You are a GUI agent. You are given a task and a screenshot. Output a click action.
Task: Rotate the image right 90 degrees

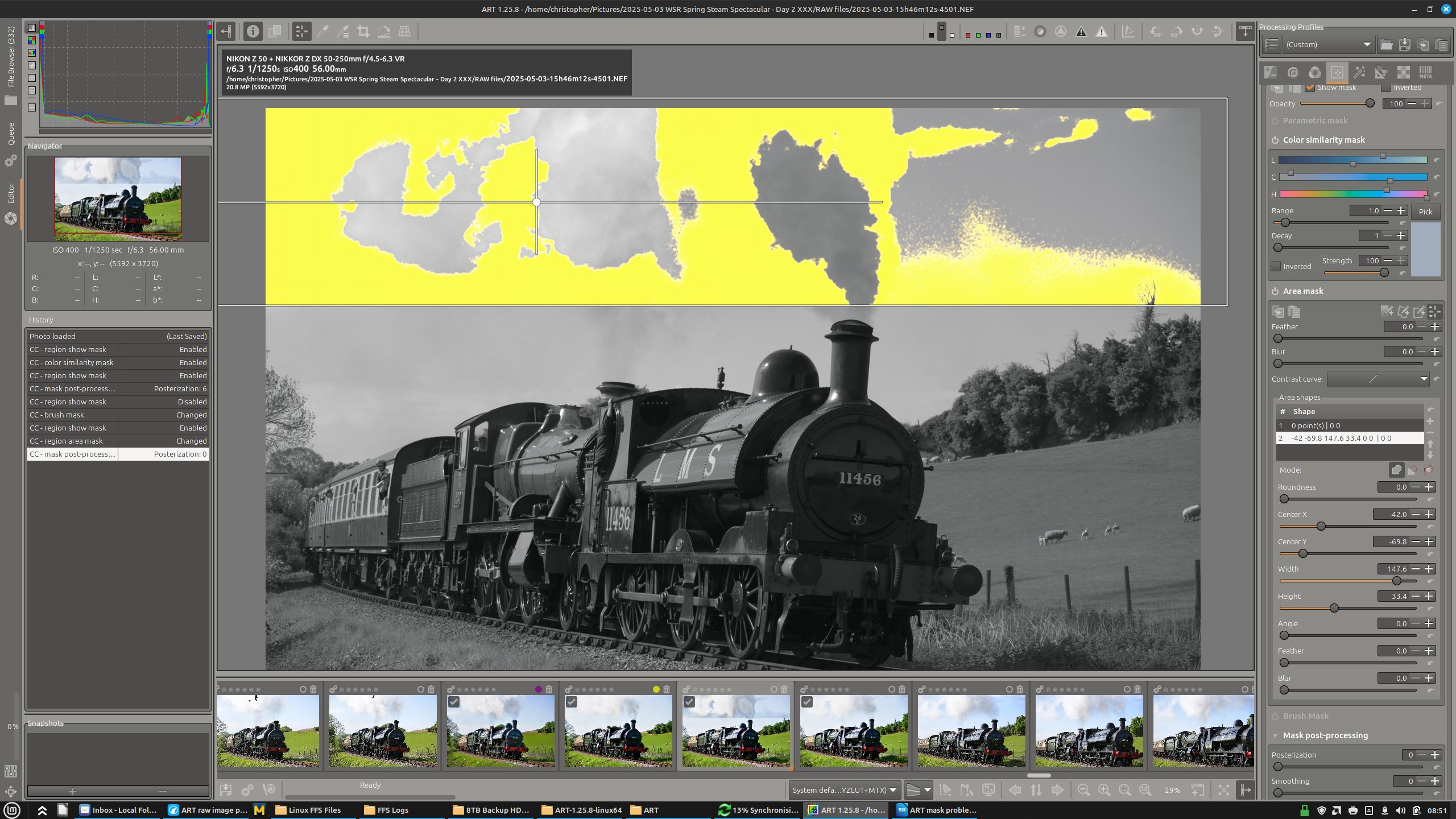pos(1177,32)
